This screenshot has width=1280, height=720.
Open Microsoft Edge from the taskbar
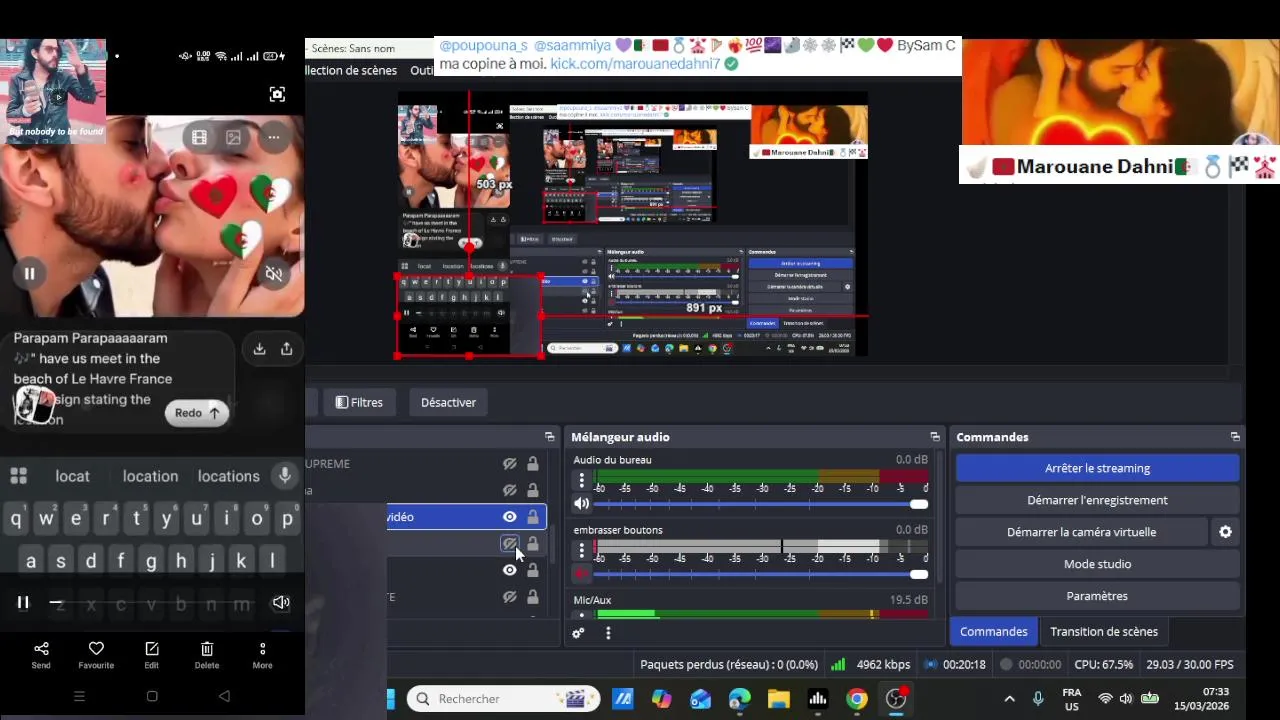739,699
